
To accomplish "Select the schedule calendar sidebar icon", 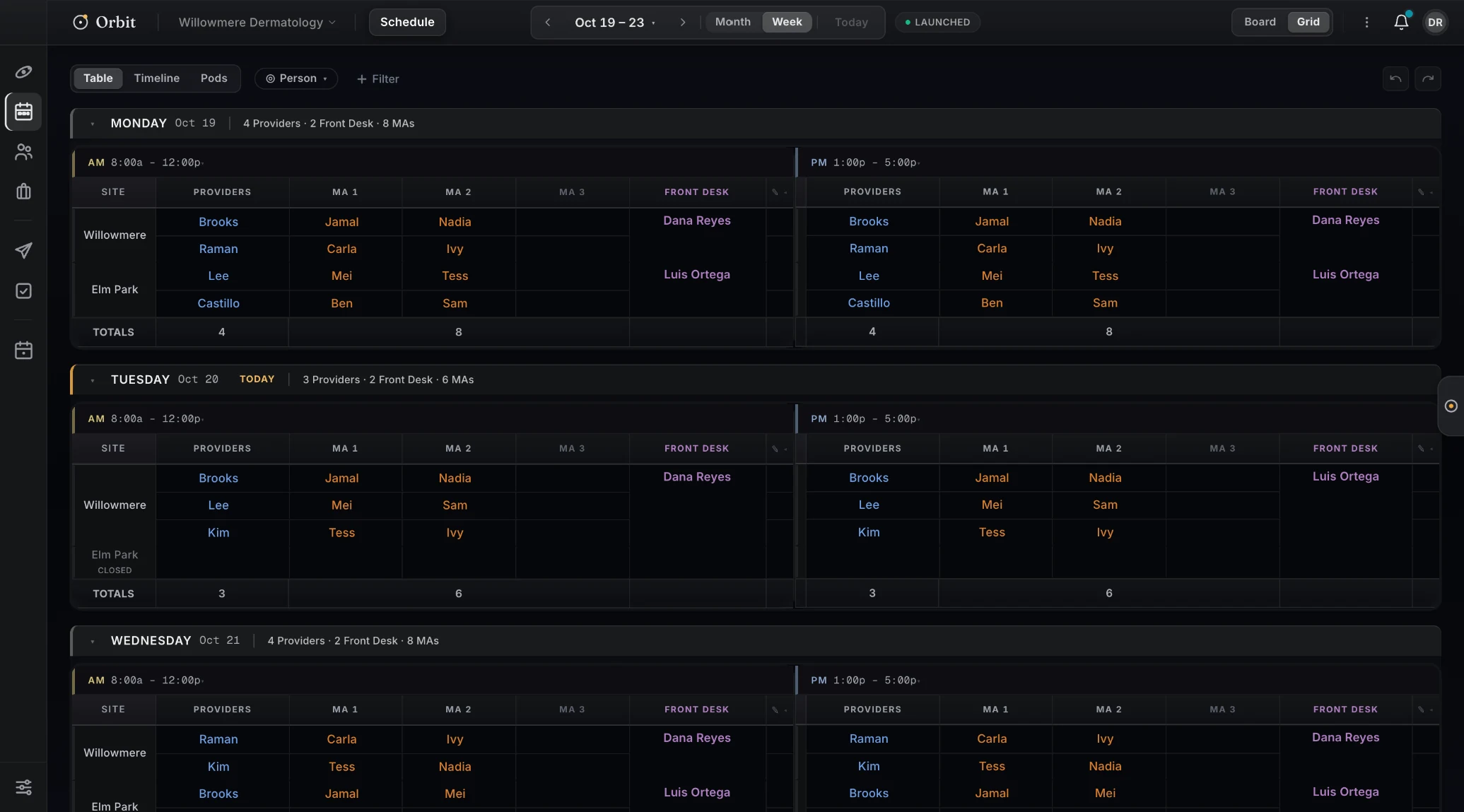I will [x=23, y=112].
